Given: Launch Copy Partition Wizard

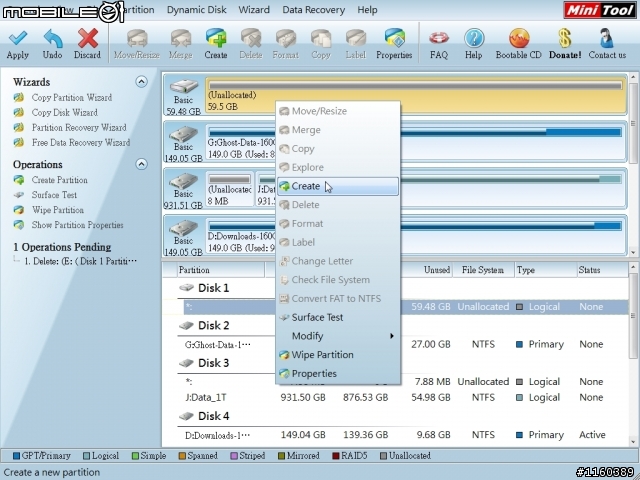Looking at the screenshot, I should pos(72,98).
